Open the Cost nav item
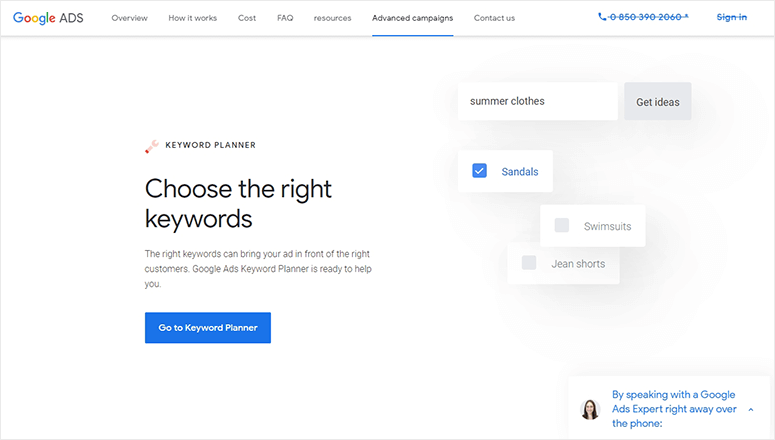 [247, 18]
